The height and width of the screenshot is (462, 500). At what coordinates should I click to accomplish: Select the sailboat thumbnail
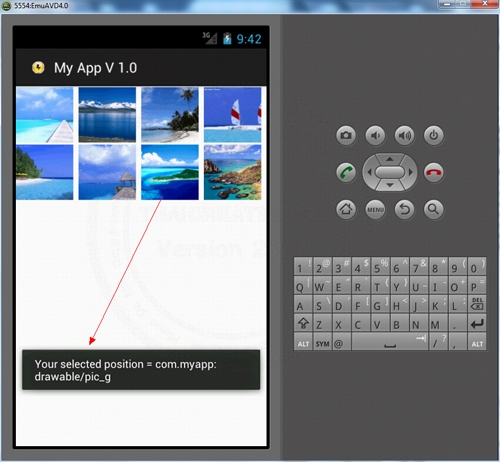[233, 115]
